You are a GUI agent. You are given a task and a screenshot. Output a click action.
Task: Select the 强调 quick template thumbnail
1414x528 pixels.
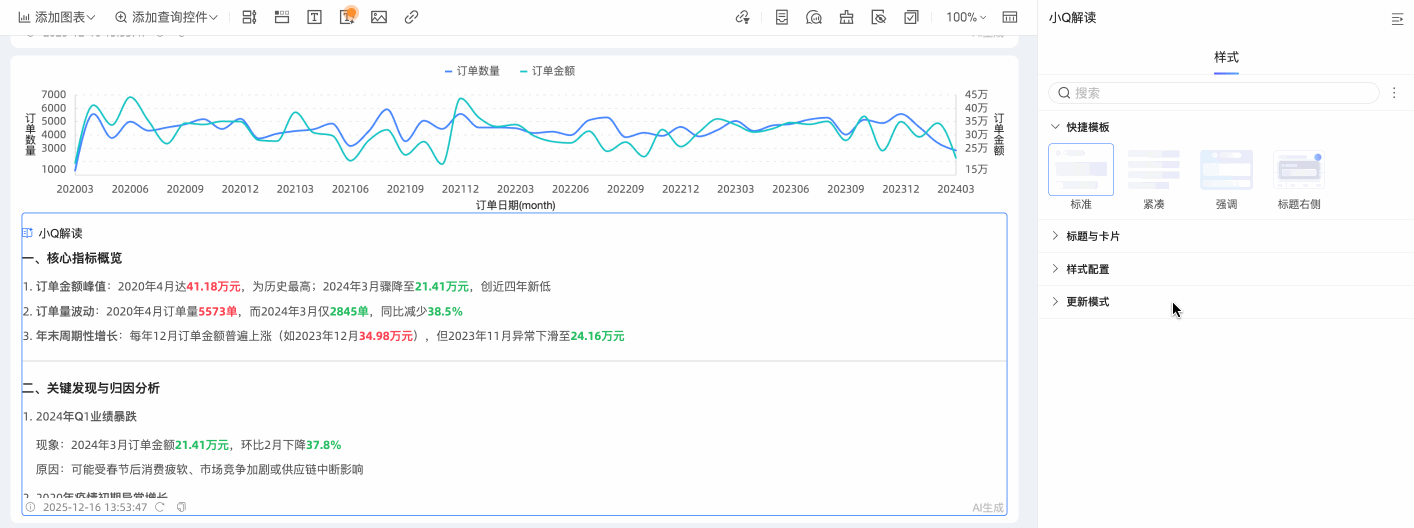[1226, 169]
